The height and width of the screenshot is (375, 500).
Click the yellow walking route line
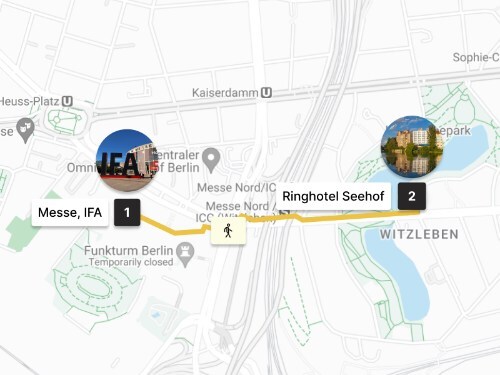pyautogui.click(x=350, y=217)
